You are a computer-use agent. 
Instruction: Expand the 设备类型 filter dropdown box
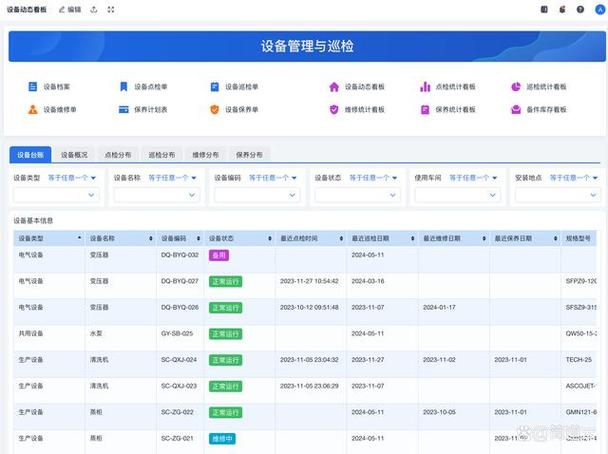click(56, 195)
